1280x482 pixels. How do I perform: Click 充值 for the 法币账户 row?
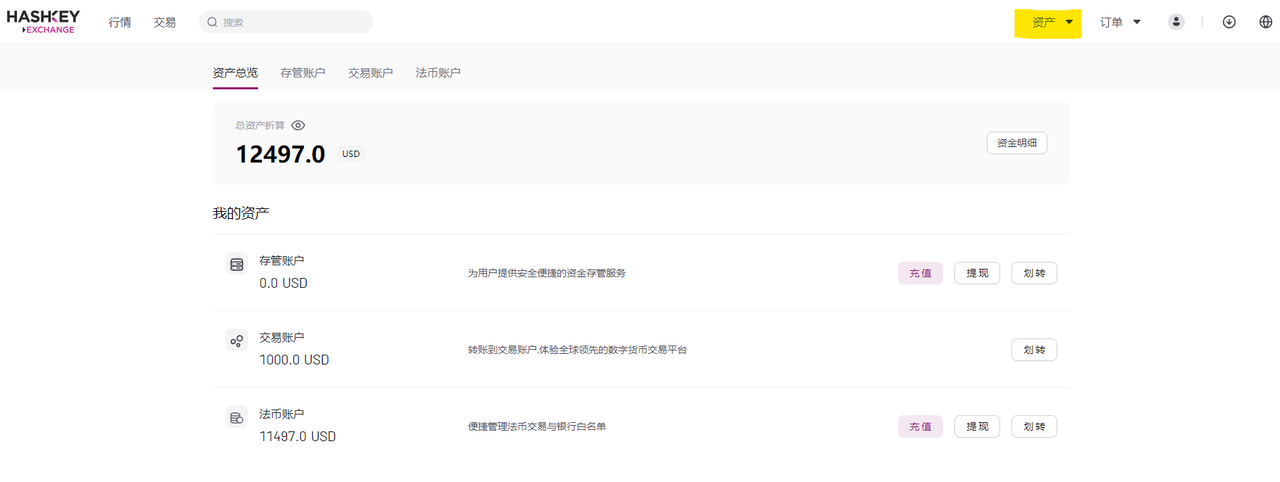[920, 427]
